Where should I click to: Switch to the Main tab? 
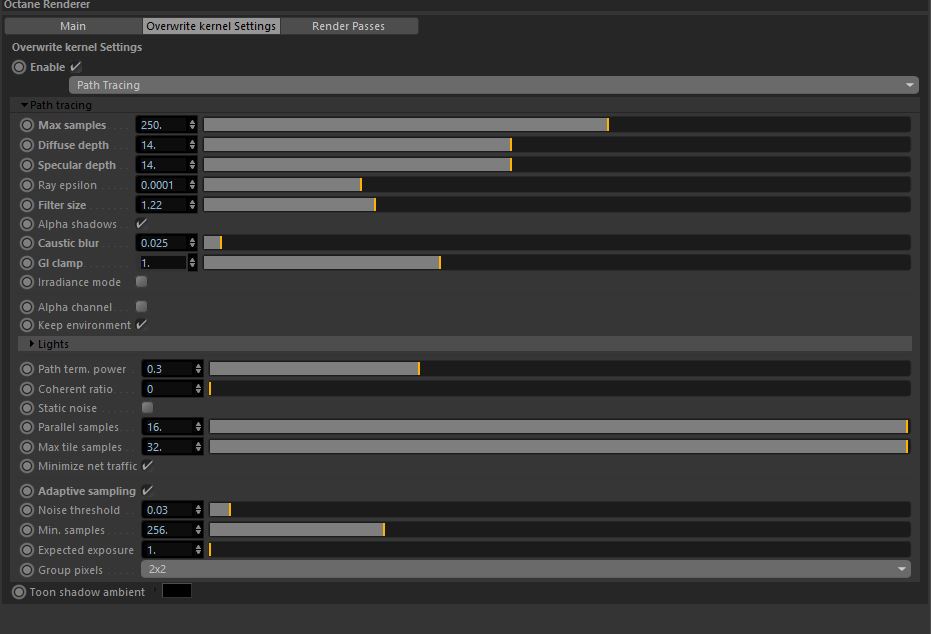(x=73, y=26)
